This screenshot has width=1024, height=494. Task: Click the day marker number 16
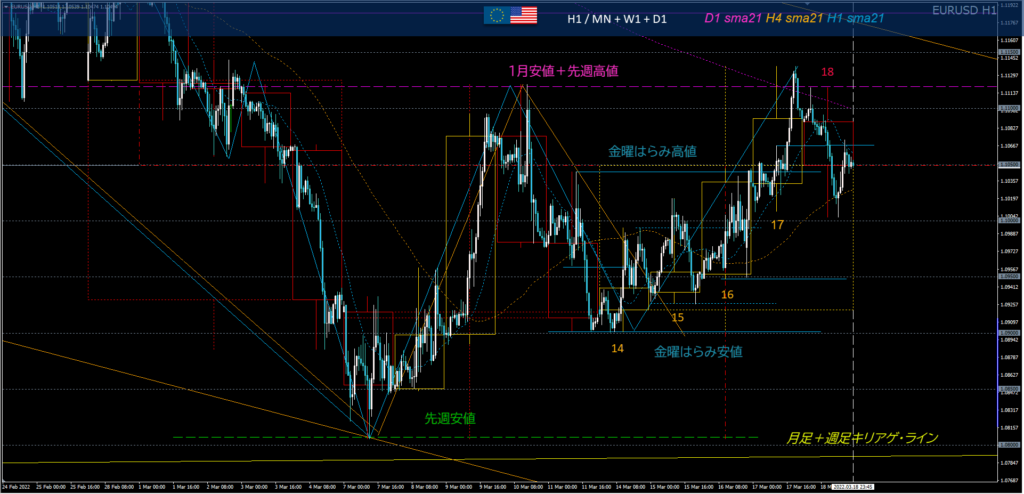click(x=727, y=294)
